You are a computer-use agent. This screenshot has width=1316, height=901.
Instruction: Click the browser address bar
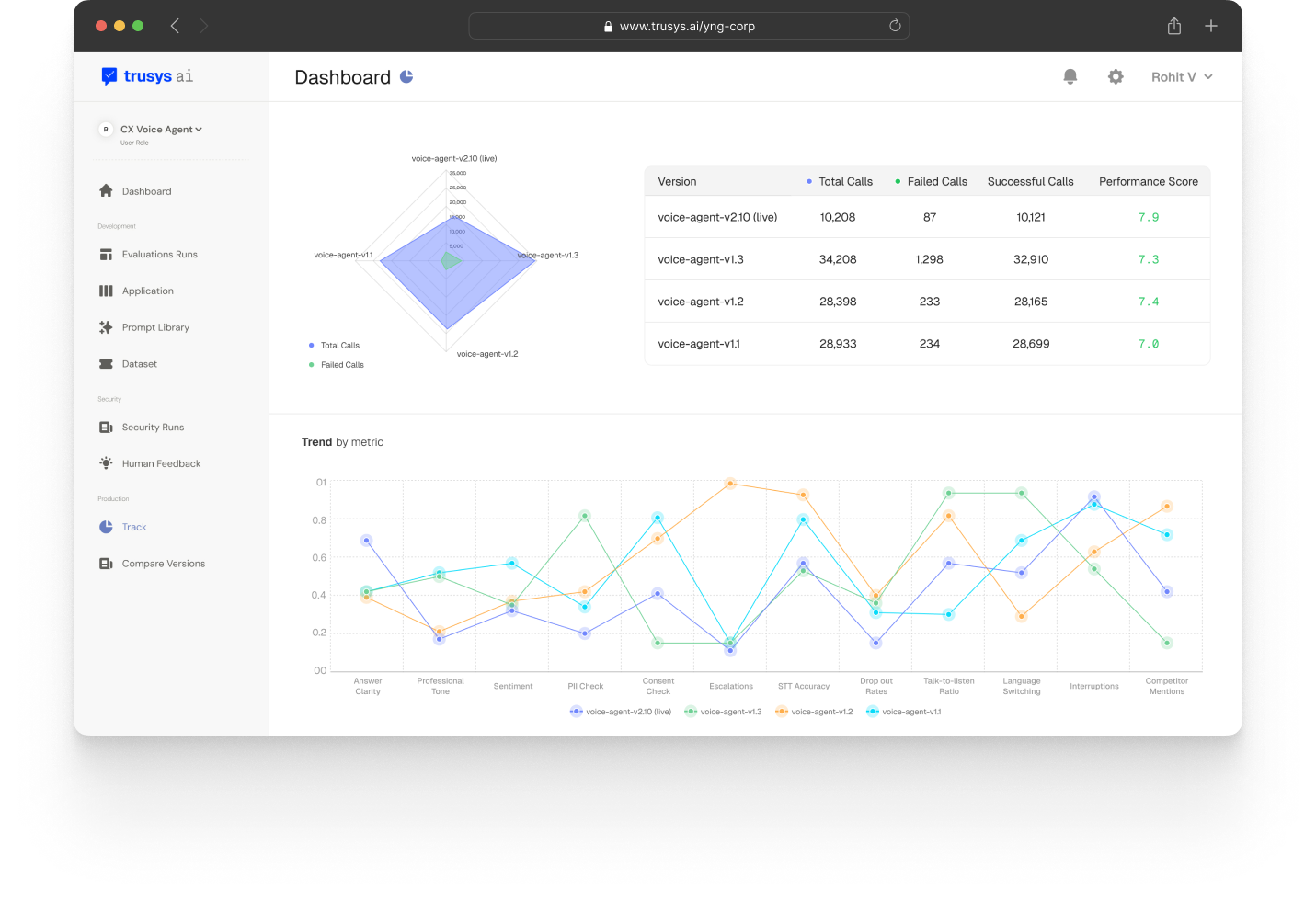(x=689, y=26)
